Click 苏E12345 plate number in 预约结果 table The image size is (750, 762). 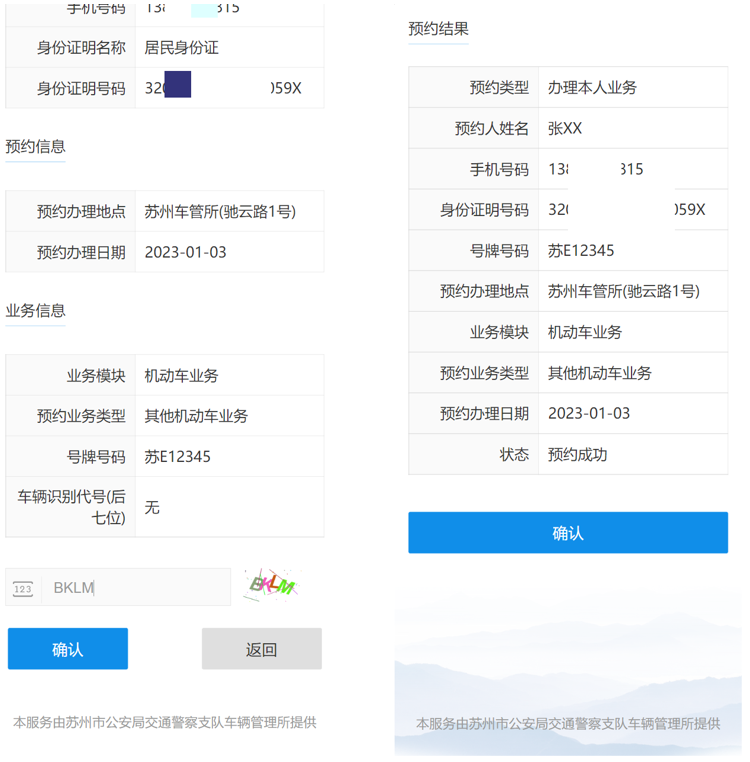(581, 250)
